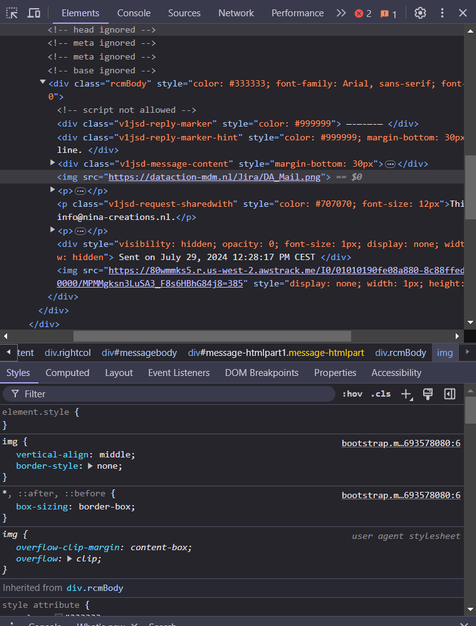476x626 pixels.
Task: Select the head ignored comment line
Action: (x=102, y=30)
